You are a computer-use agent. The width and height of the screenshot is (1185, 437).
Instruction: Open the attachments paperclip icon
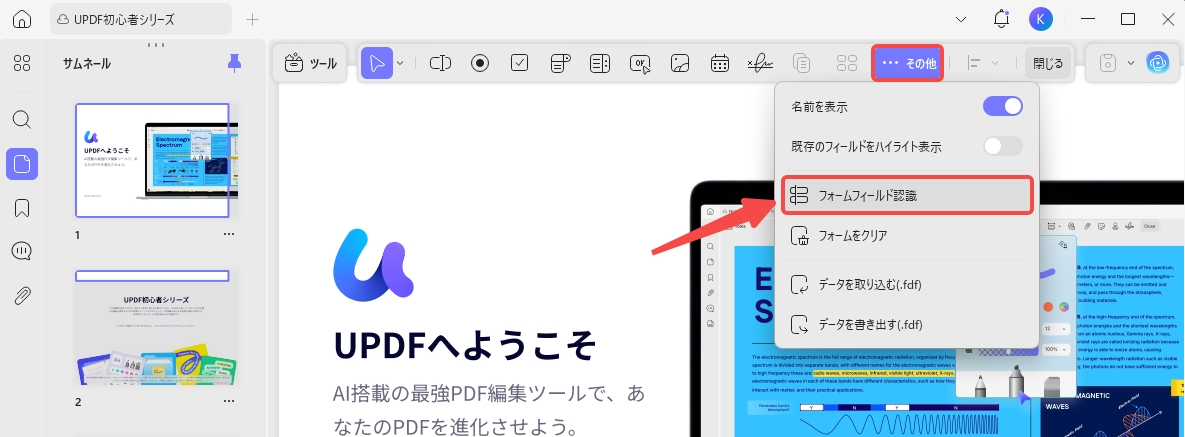click(22, 295)
